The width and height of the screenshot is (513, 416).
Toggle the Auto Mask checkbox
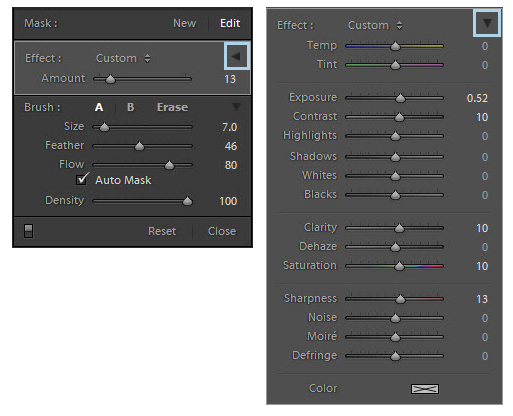tap(82, 180)
